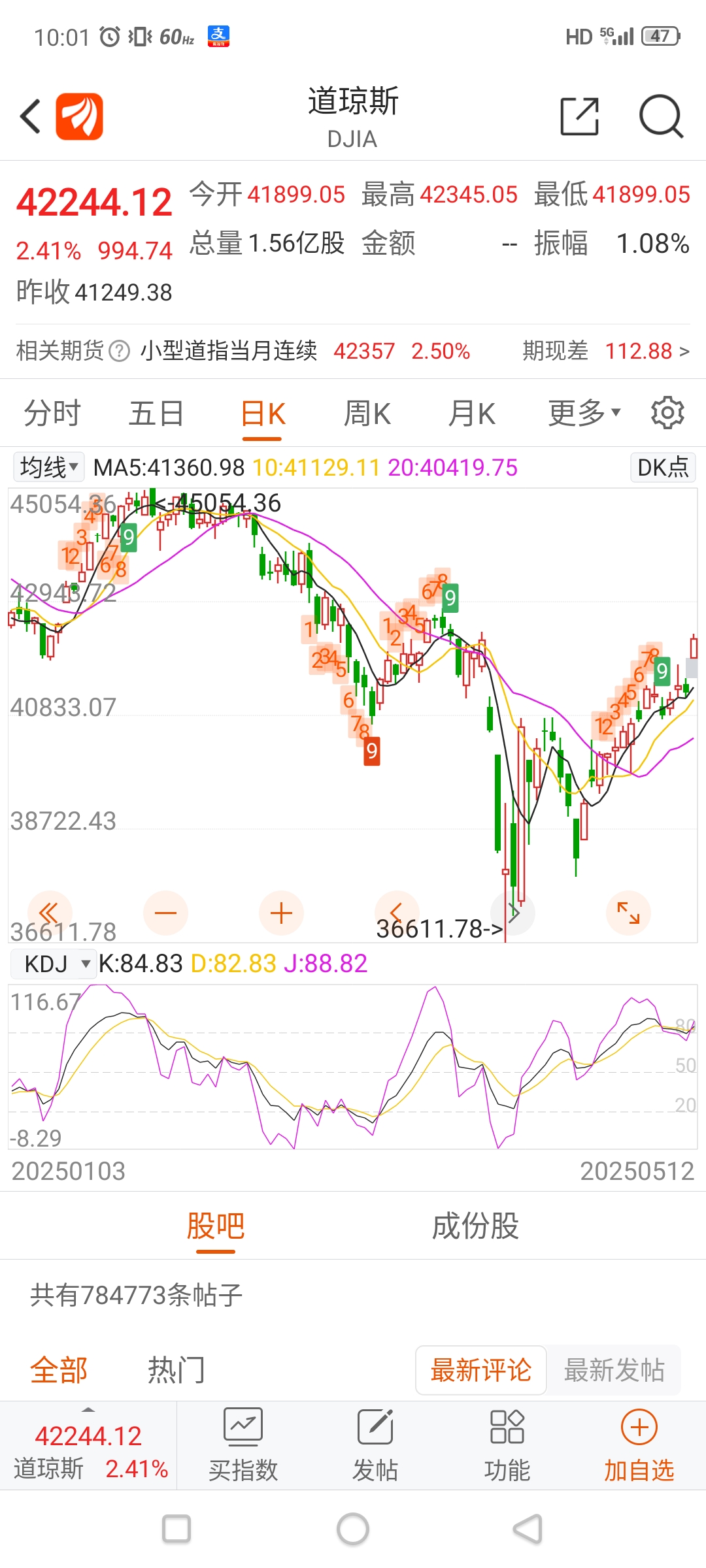Image resolution: width=706 pixels, height=1568 pixels.
Task: Tap the start date 20250103
Action: (x=69, y=1171)
